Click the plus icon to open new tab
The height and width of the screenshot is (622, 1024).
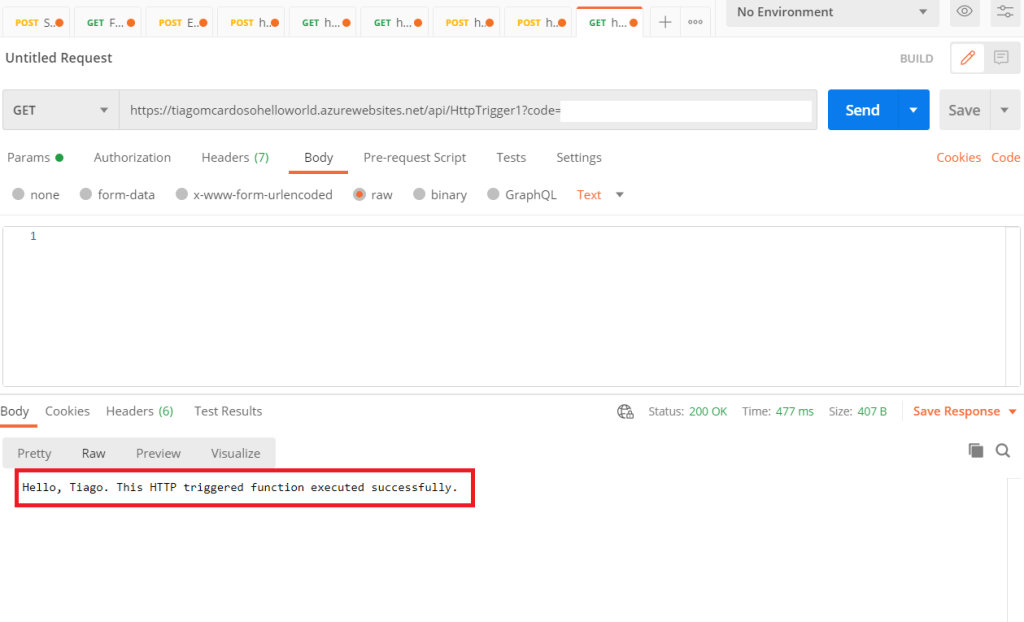[665, 22]
